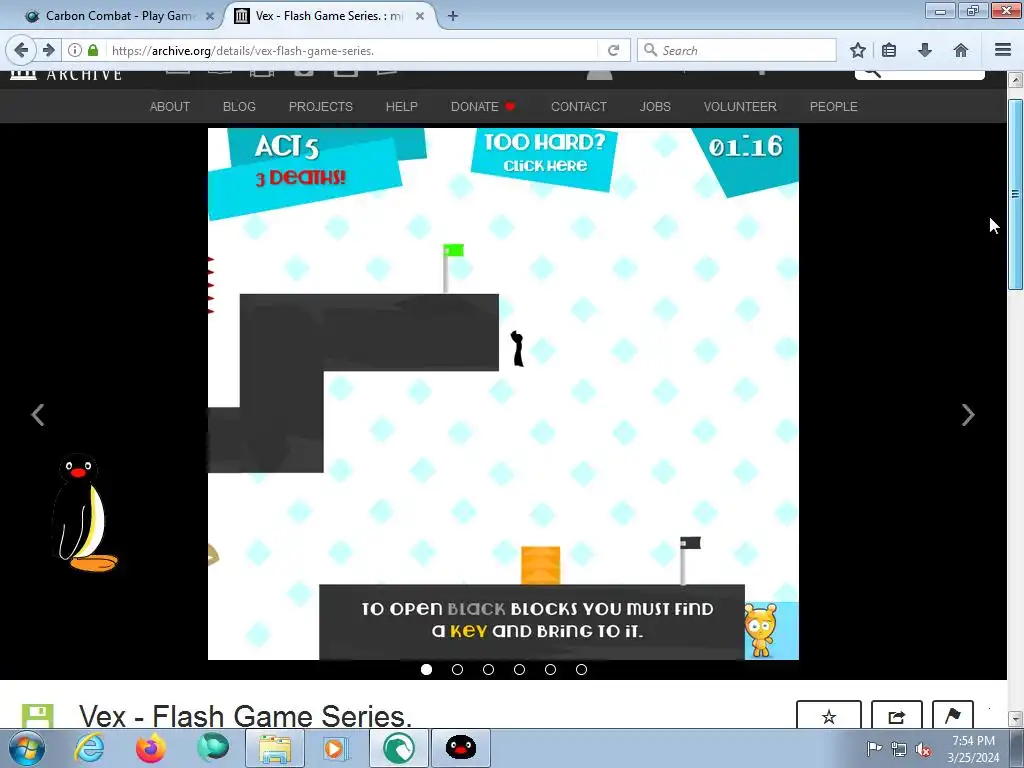The image size is (1024, 768).
Task: Share this item with the share button
Action: tap(897, 715)
